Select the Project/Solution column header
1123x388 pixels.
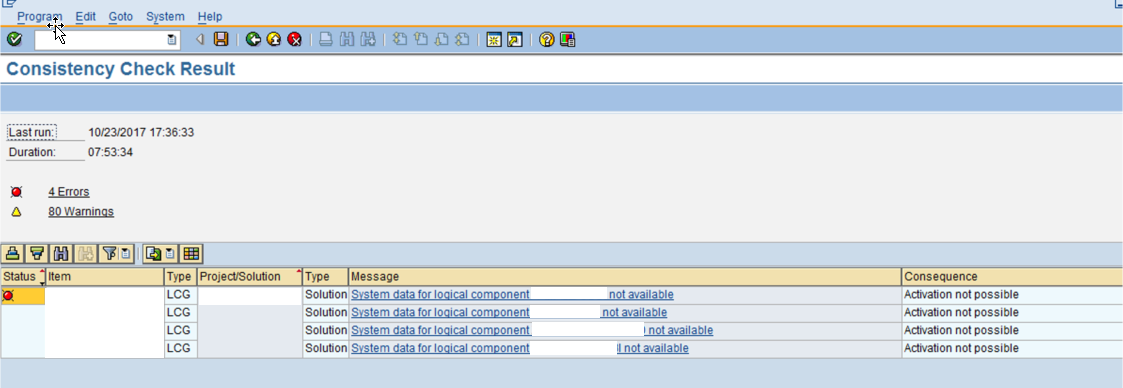point(249,276)
